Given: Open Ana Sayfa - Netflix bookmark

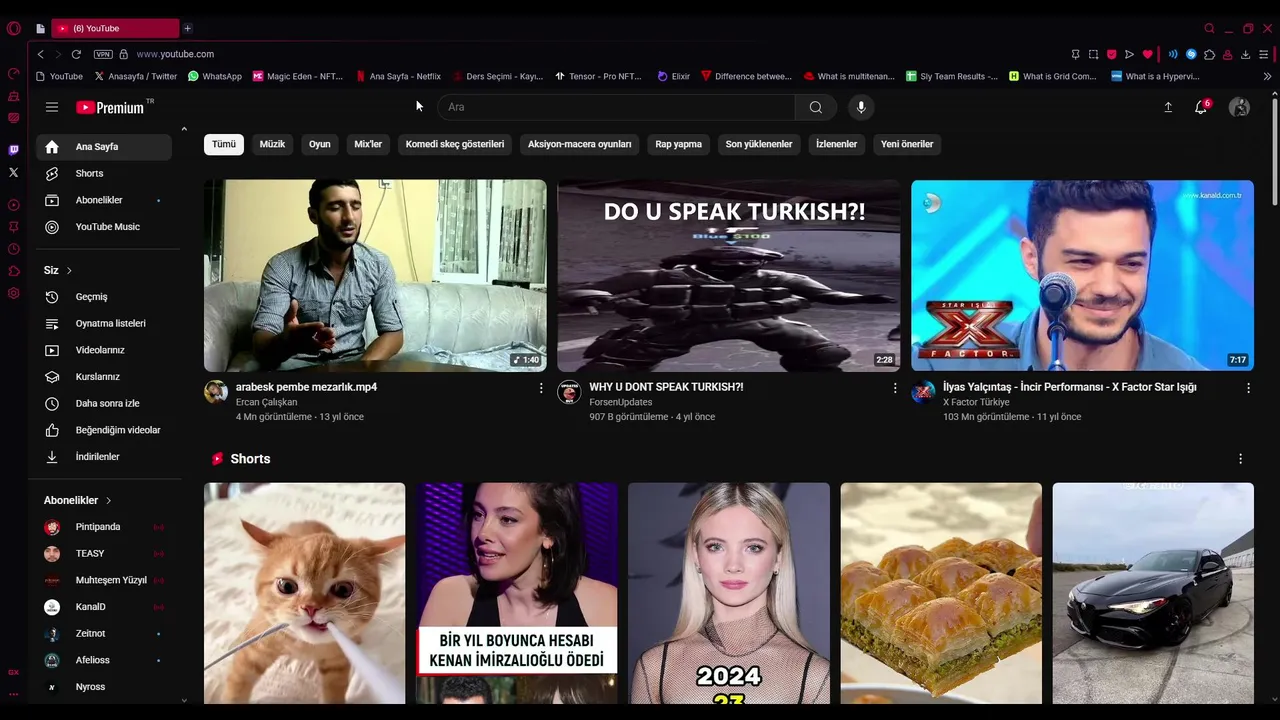Looking at the screenshot, I should (397, 76).
